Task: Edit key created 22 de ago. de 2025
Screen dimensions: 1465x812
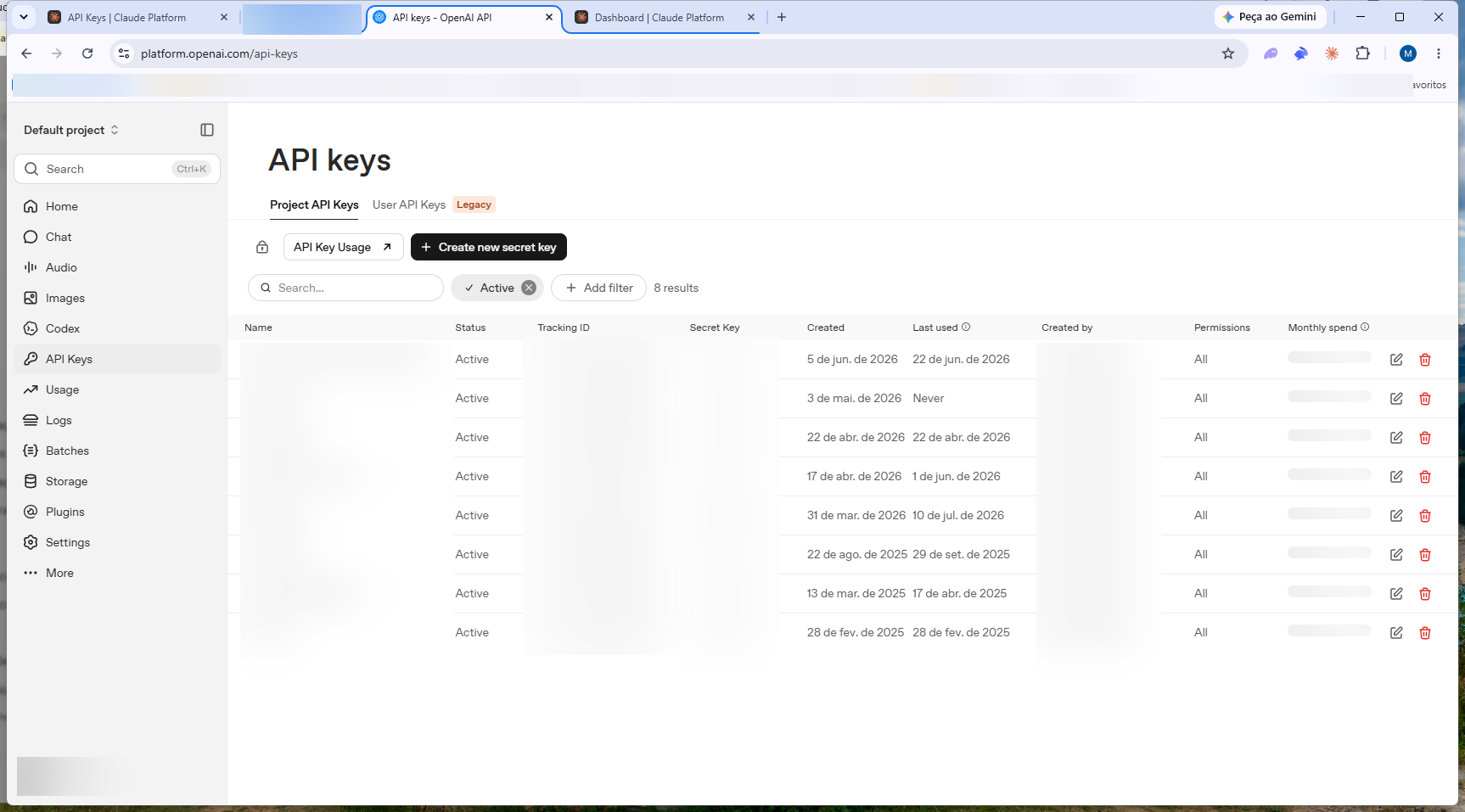Action: 1396,554
